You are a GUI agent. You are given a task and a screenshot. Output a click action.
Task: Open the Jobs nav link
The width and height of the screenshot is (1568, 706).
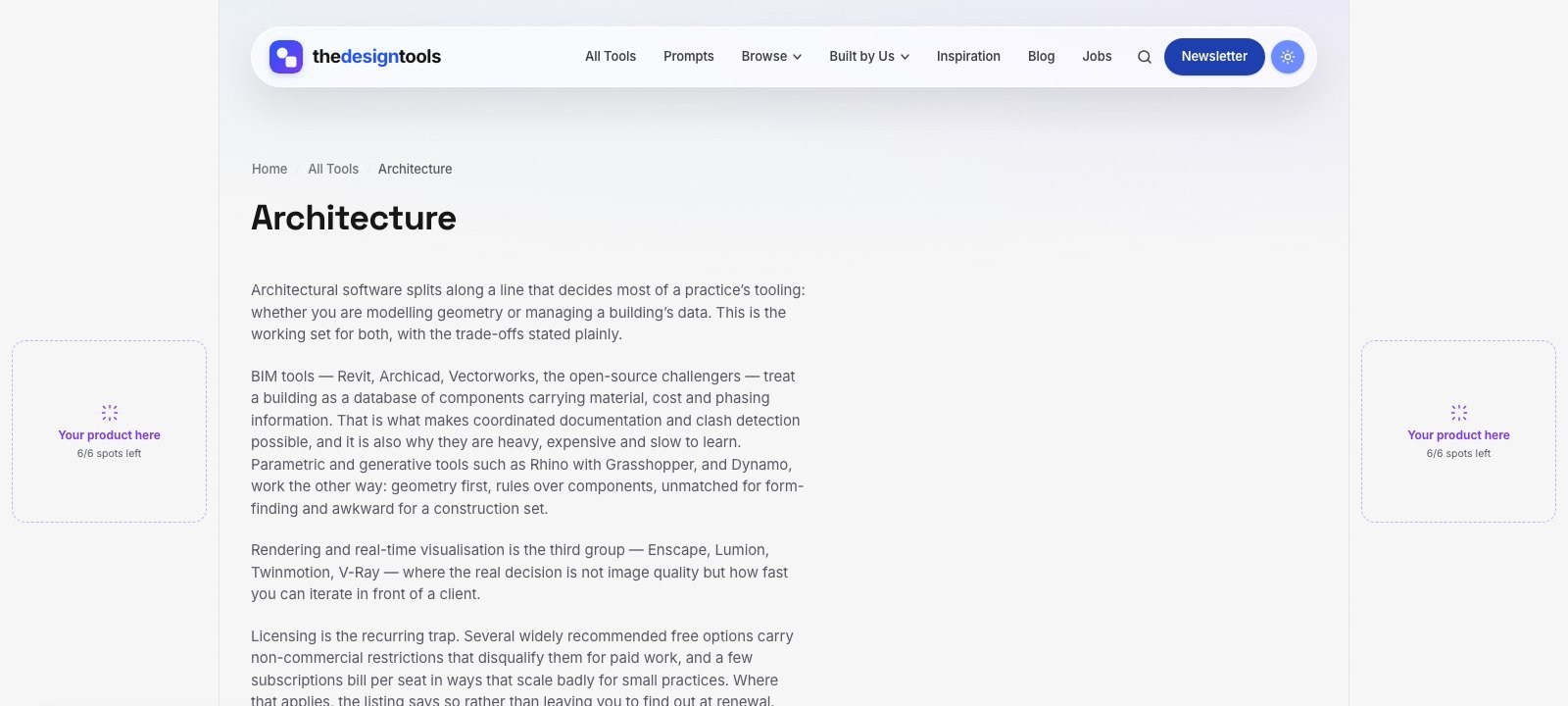point(1097,57)
